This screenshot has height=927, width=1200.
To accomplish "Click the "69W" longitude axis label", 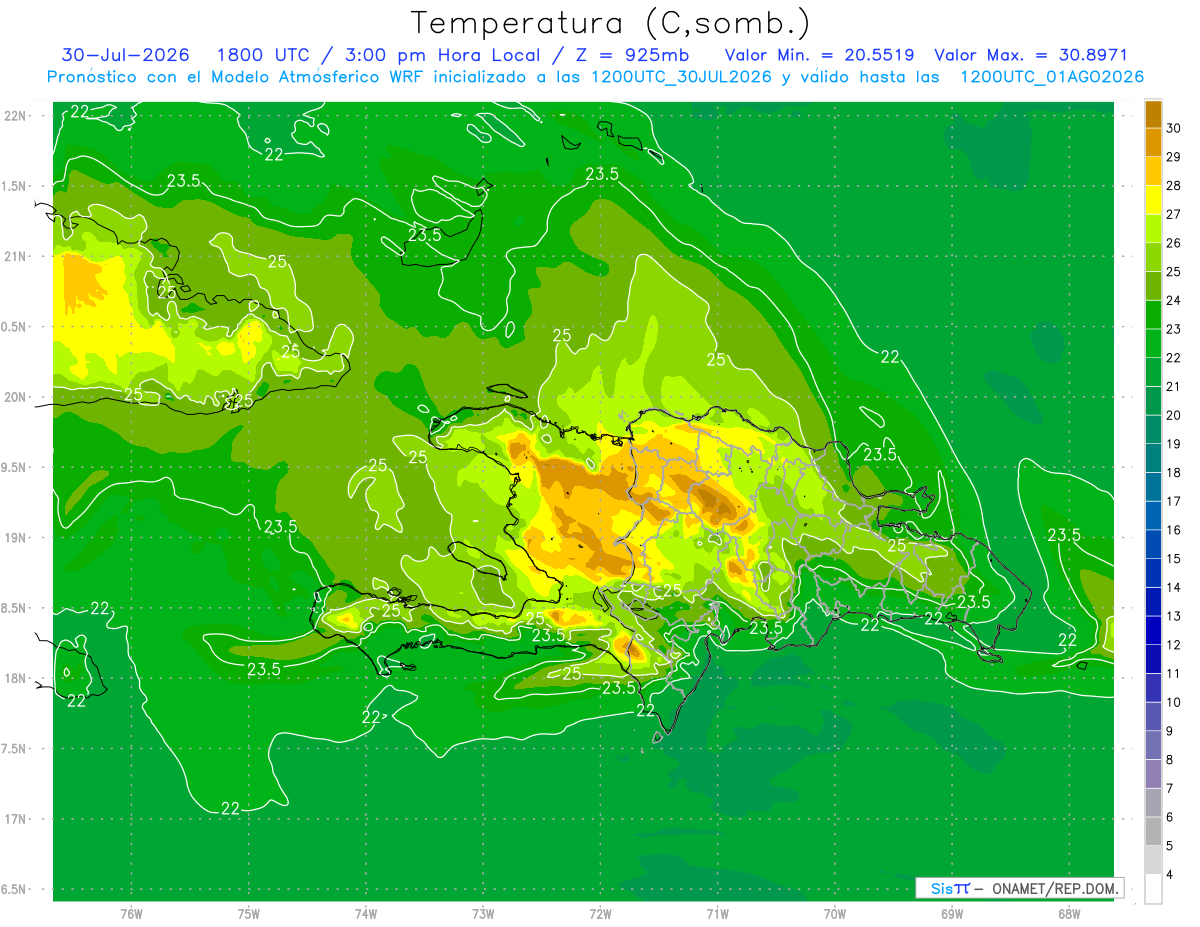I will (951, 914).
